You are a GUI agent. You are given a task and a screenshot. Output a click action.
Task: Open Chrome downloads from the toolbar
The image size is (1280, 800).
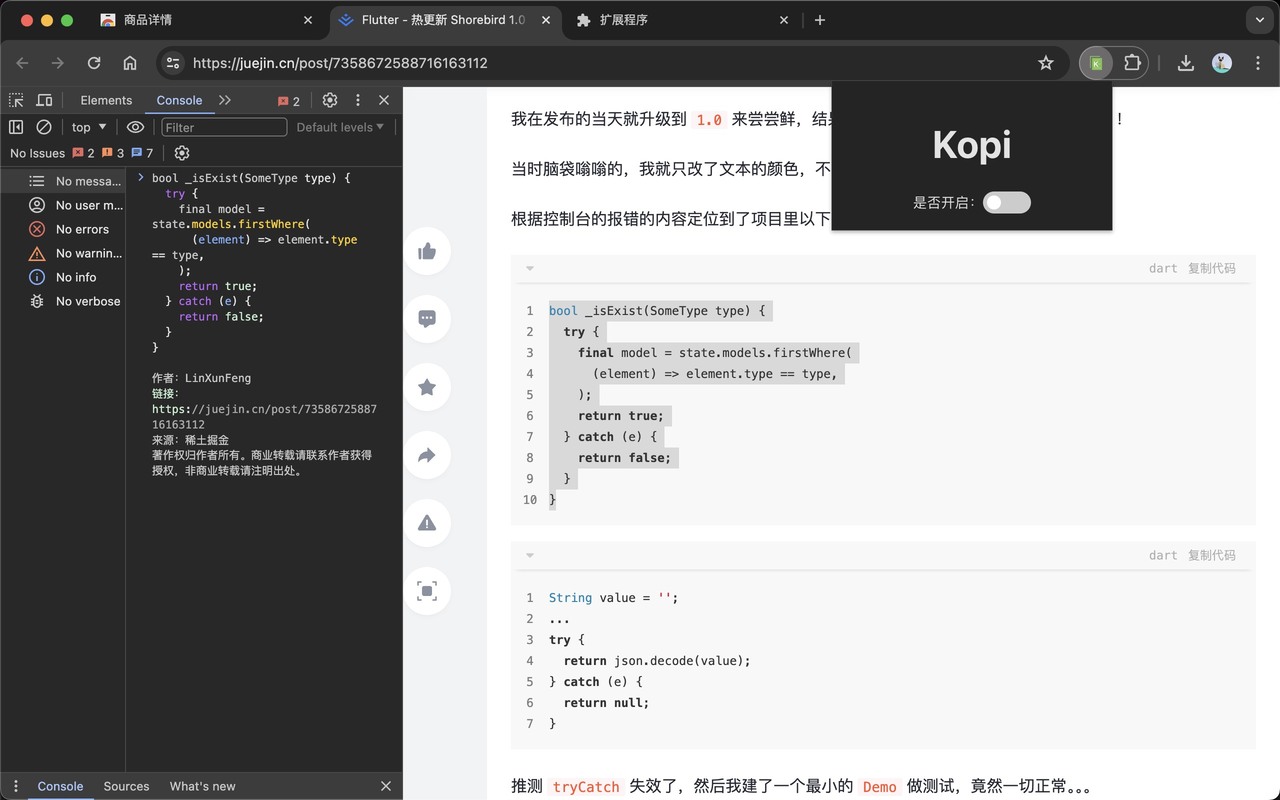1185,62
